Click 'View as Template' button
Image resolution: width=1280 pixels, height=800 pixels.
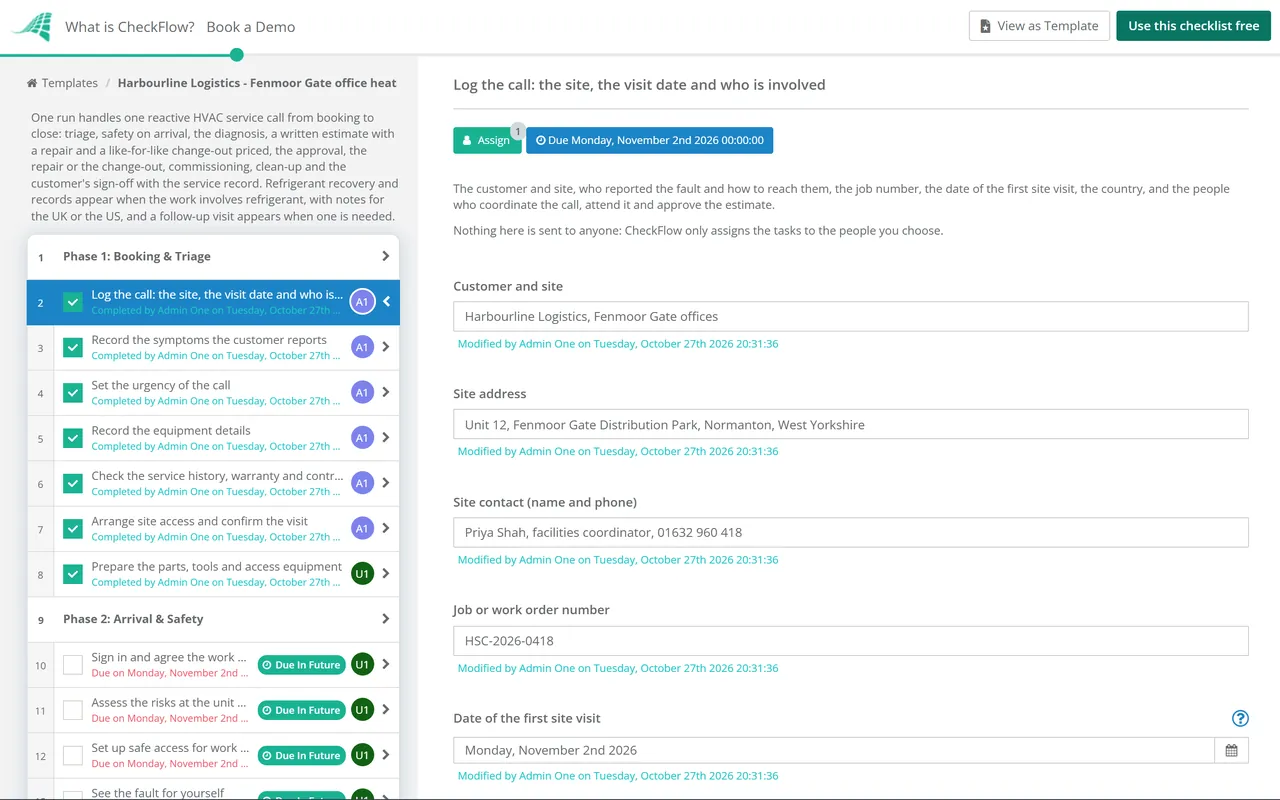(x=1038, y=26)
